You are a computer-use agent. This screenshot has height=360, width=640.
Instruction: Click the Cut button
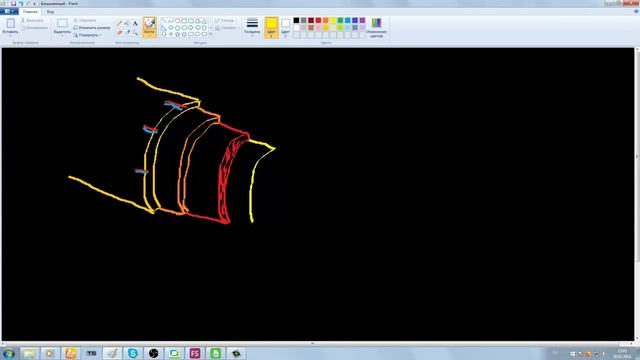(32, 20)
